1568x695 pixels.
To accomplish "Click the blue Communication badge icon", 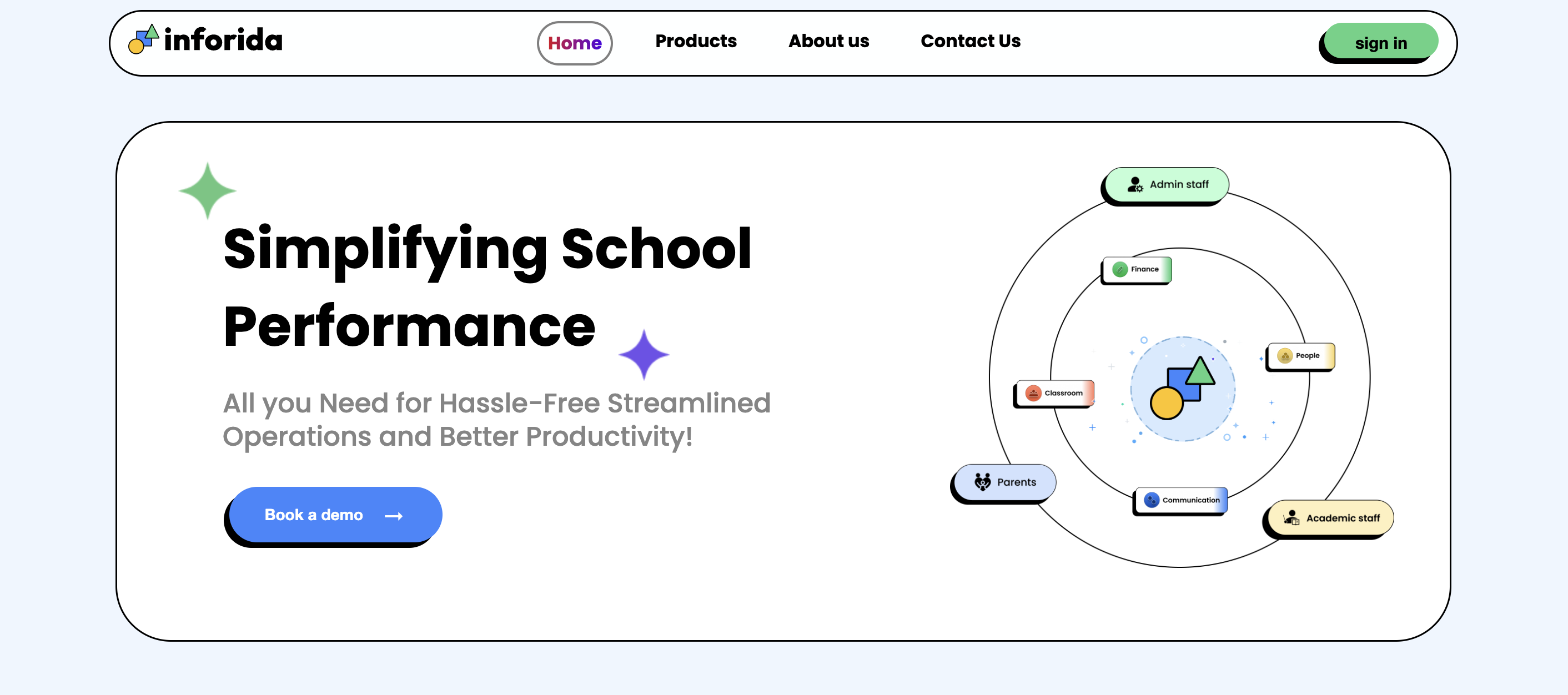I will click(x=1151, y=500).
